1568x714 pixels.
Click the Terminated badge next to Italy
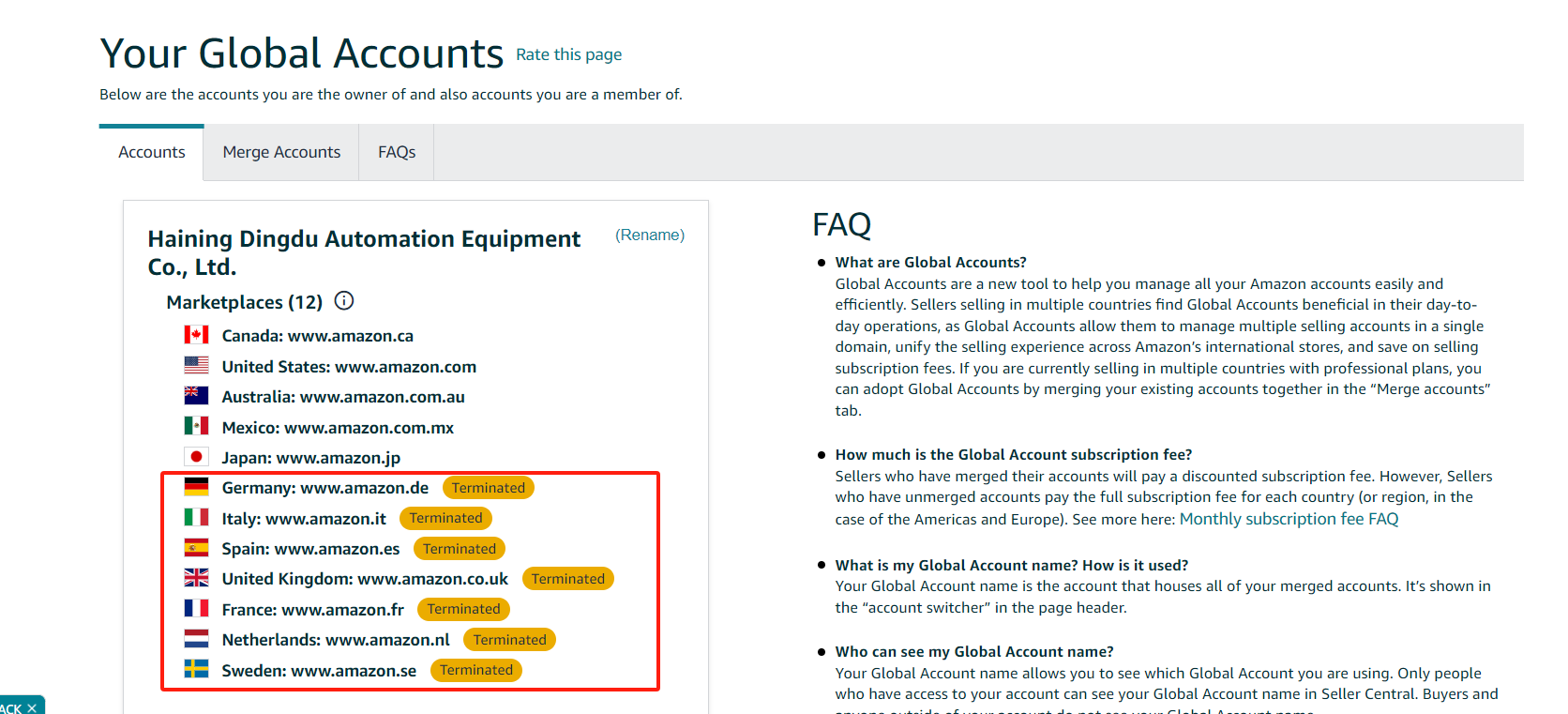tap(445, 518)
